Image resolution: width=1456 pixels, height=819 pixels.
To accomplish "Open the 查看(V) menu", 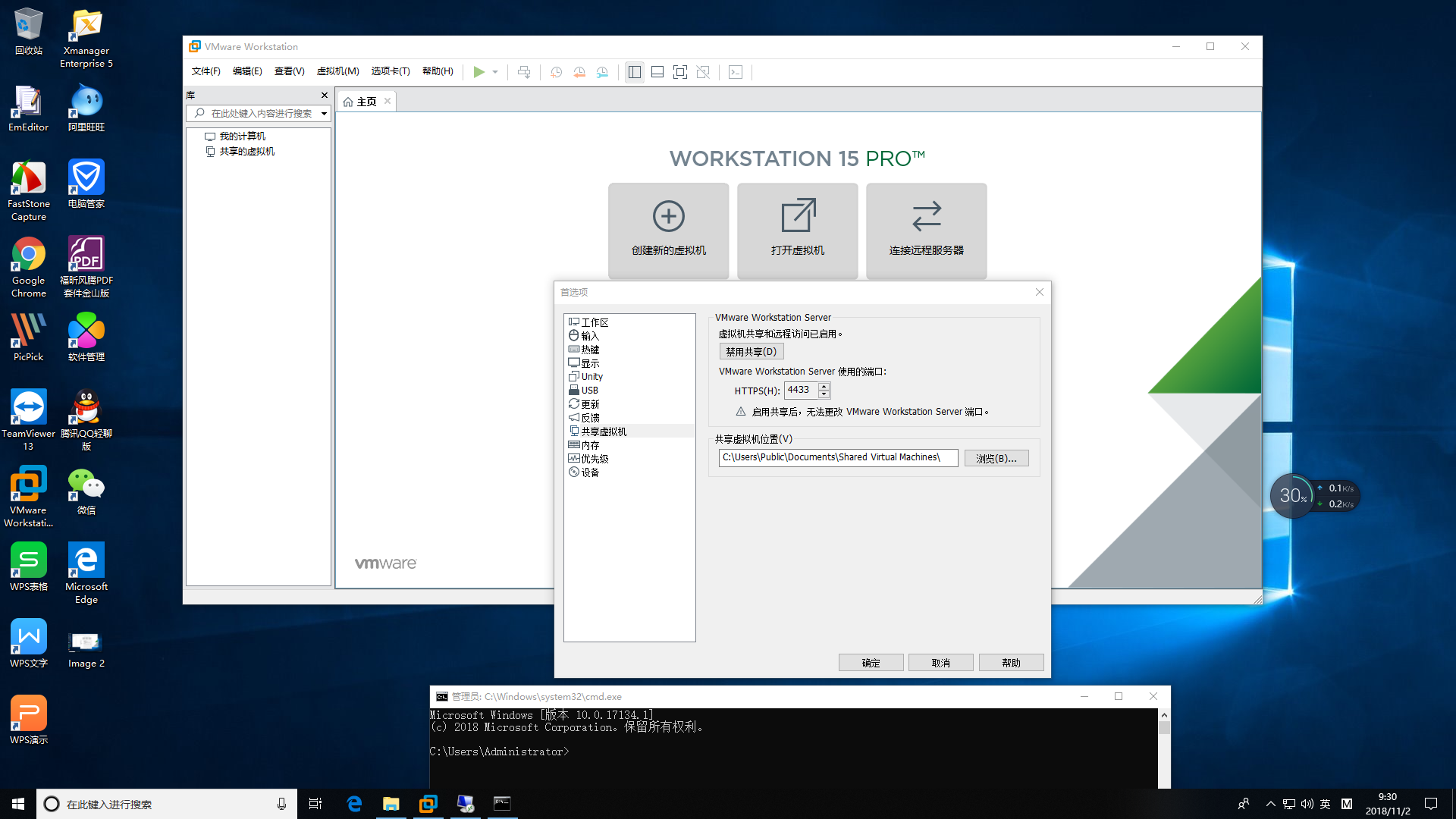I will pyautogui.click(x=289, y=71).
